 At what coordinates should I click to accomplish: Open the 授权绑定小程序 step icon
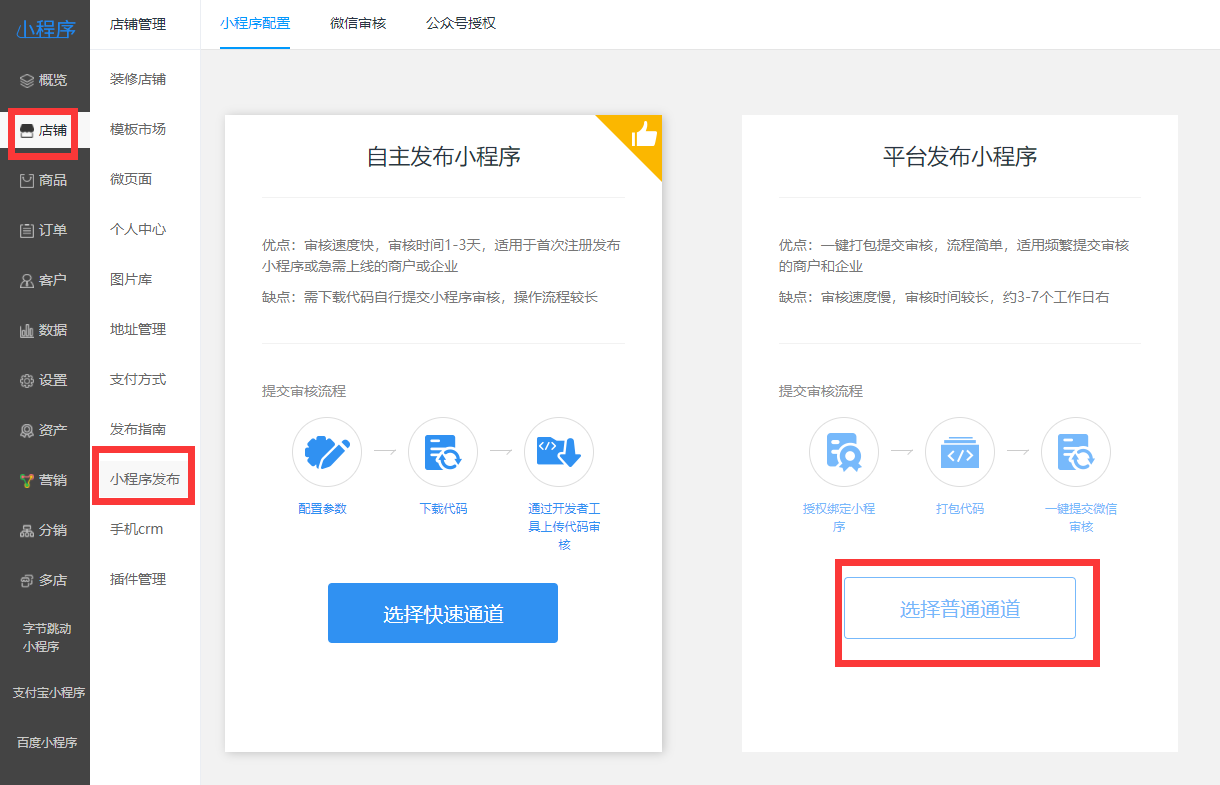point(843,451)
